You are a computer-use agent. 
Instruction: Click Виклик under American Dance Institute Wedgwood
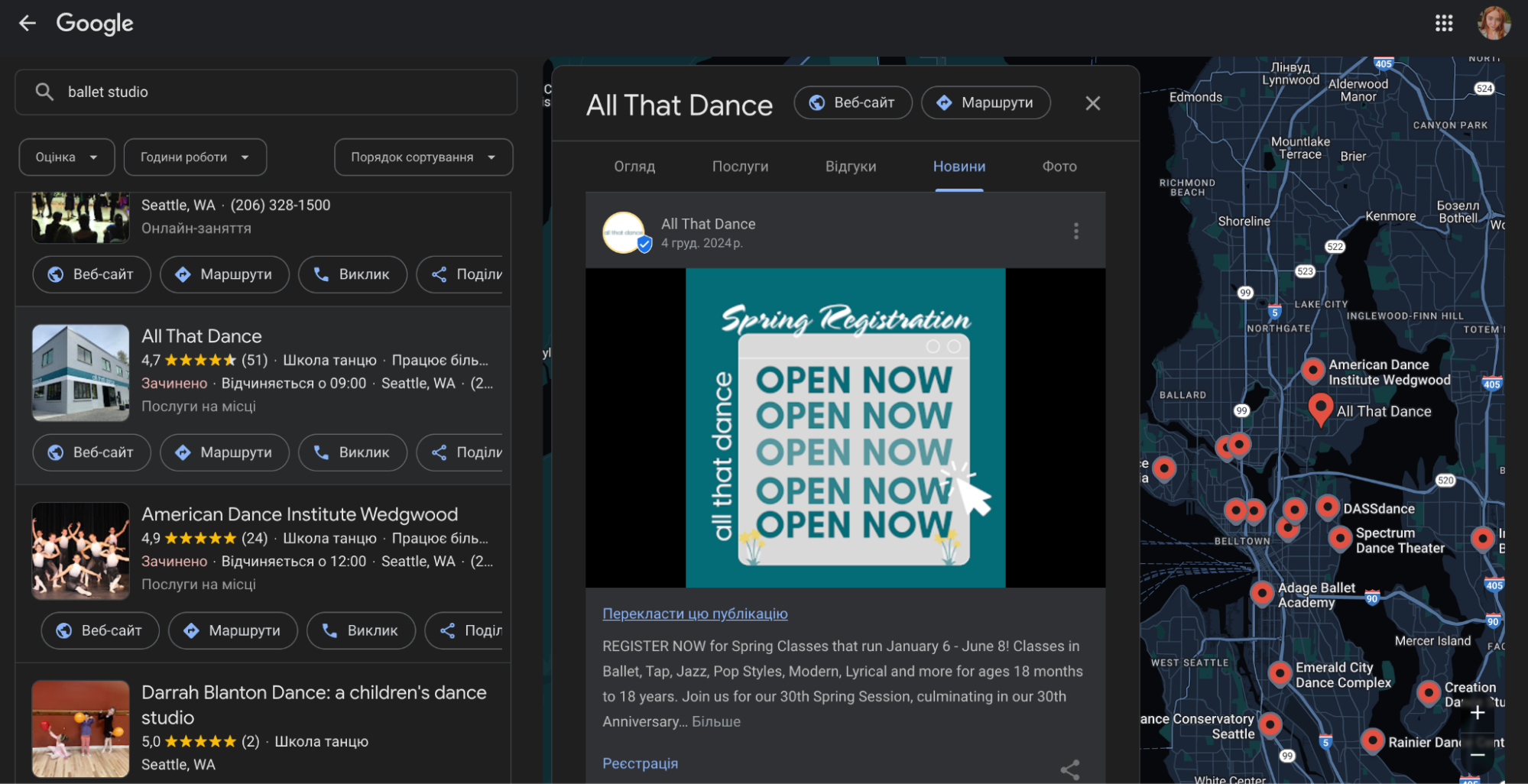click(361, 630)
